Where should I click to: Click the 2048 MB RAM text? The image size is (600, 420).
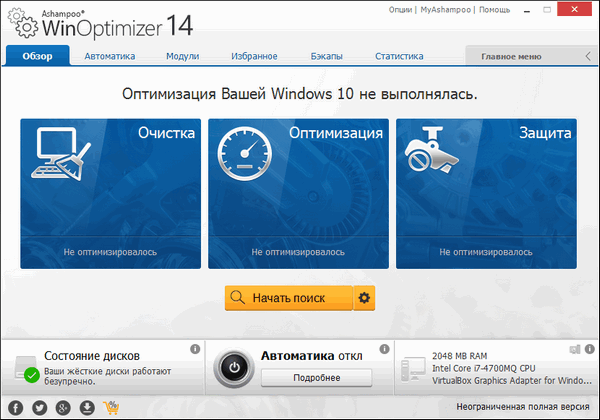(460, 356)
